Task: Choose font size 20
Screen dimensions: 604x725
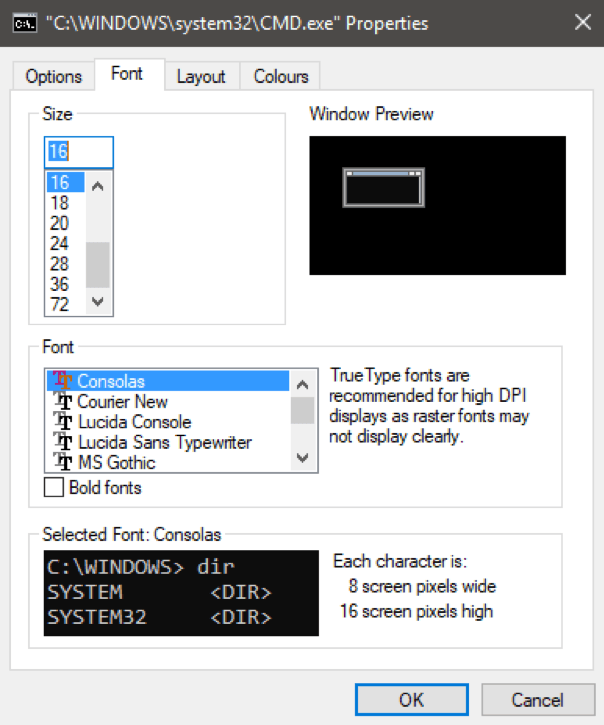Action: (x=65, y=223)
